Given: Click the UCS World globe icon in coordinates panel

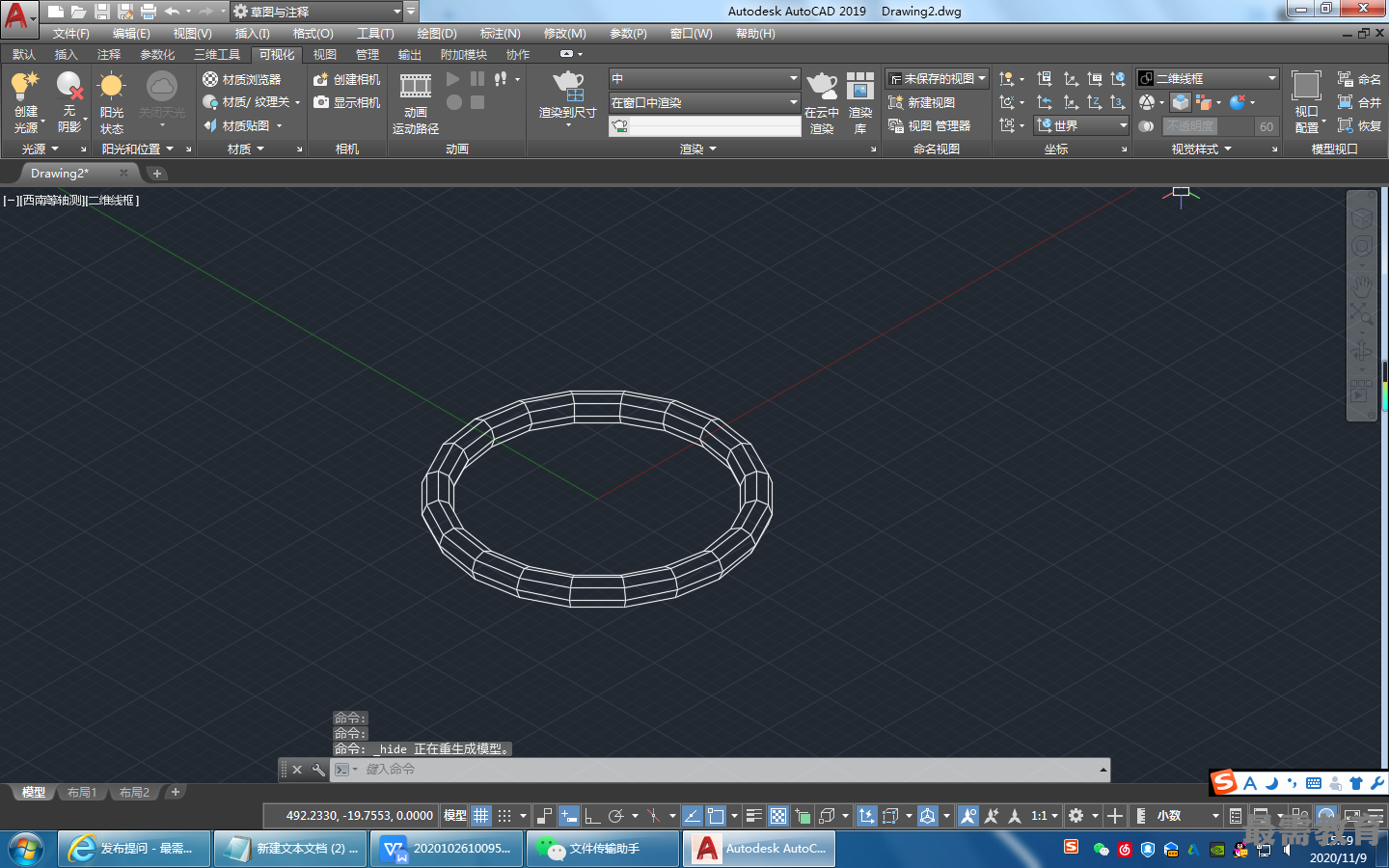Looking at the screenshot, I should (x=1118, y=79).
